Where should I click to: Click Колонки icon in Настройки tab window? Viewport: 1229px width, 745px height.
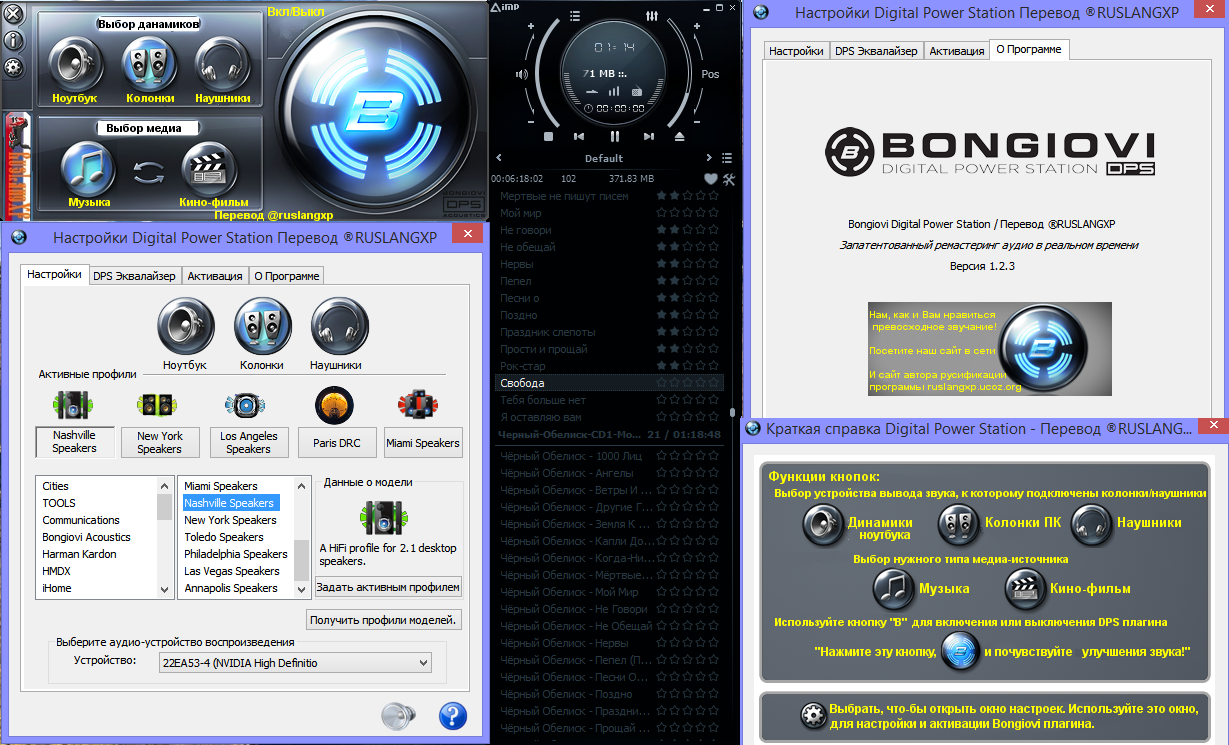point(263,326)
